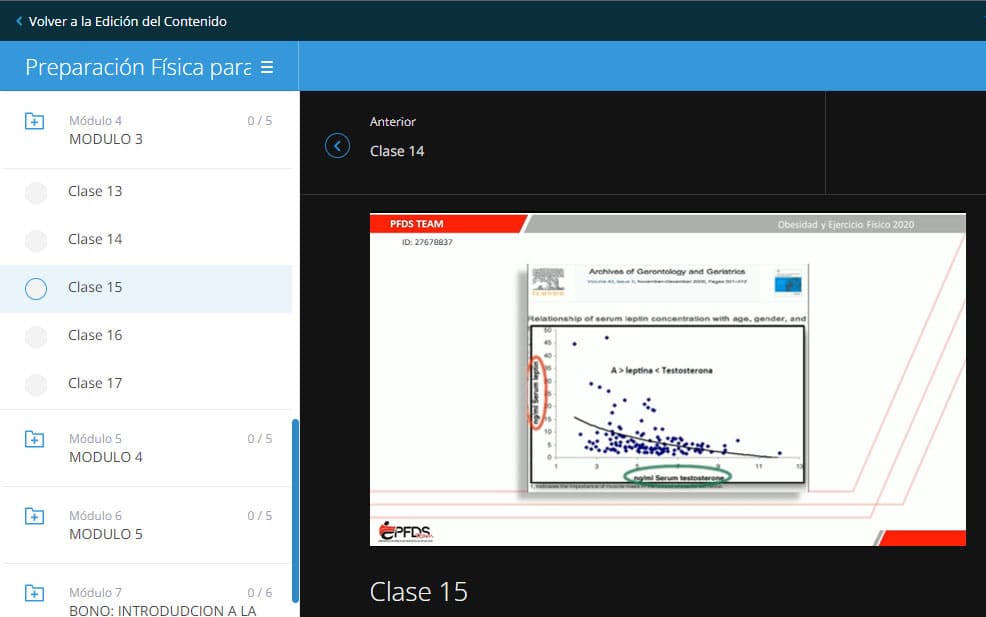Screen dimensions: 986x617
Task: Click the BONO module folder icon
Action: coord(35,593)
